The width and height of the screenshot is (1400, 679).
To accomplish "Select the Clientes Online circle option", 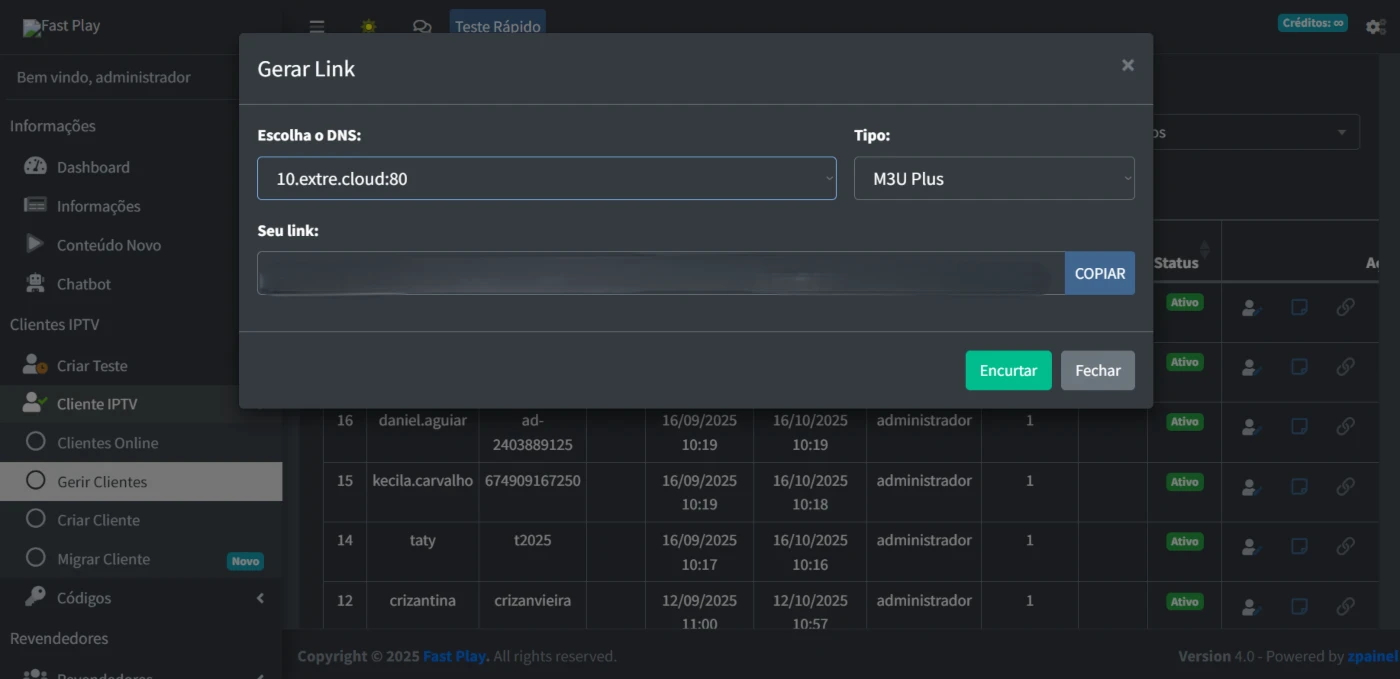I will click(36, 442).
